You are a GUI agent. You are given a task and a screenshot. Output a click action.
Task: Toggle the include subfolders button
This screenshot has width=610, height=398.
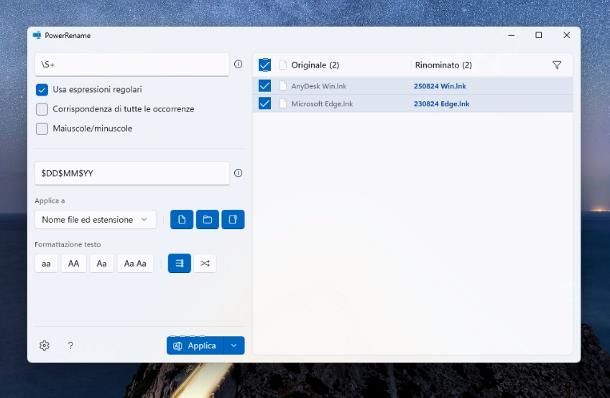[x=233, y=219]
